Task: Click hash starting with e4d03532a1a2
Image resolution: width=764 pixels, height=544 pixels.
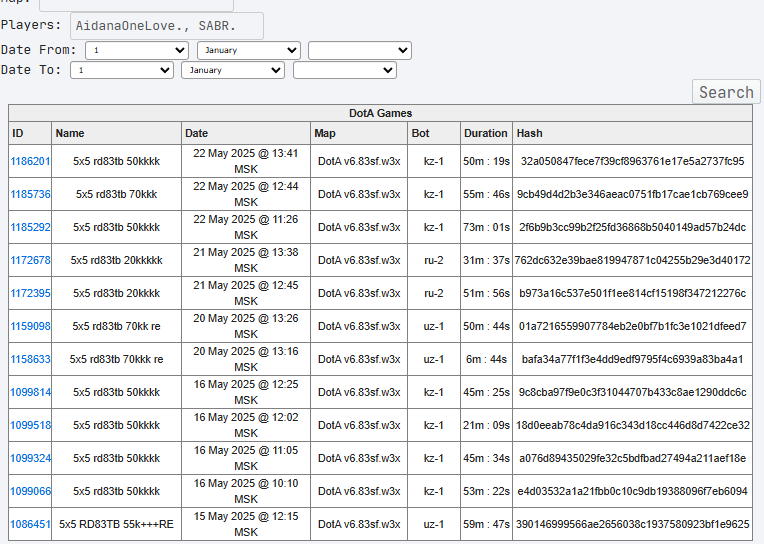Action: click(632, 491)
